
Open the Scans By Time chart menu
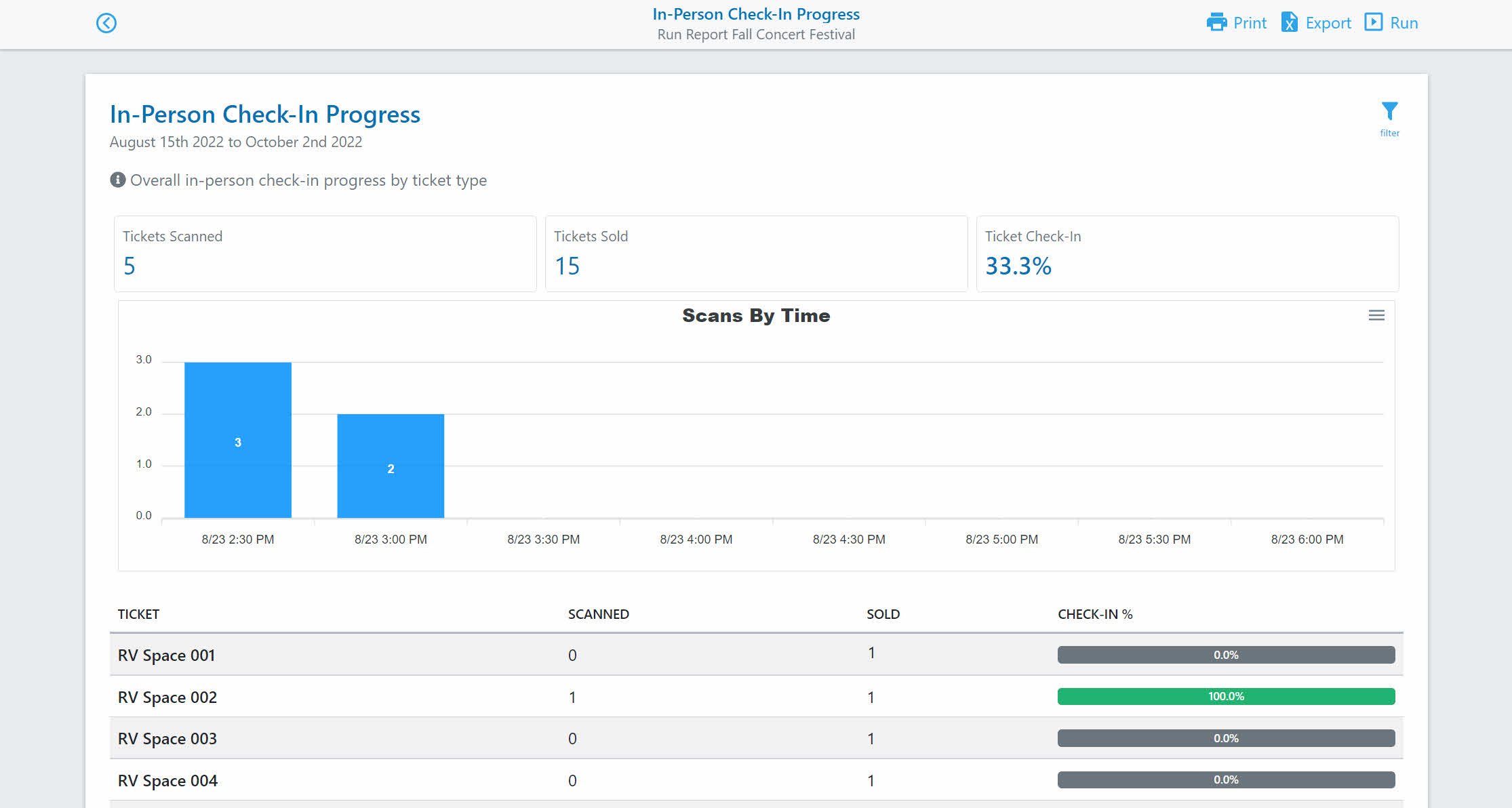(1376, 315)
